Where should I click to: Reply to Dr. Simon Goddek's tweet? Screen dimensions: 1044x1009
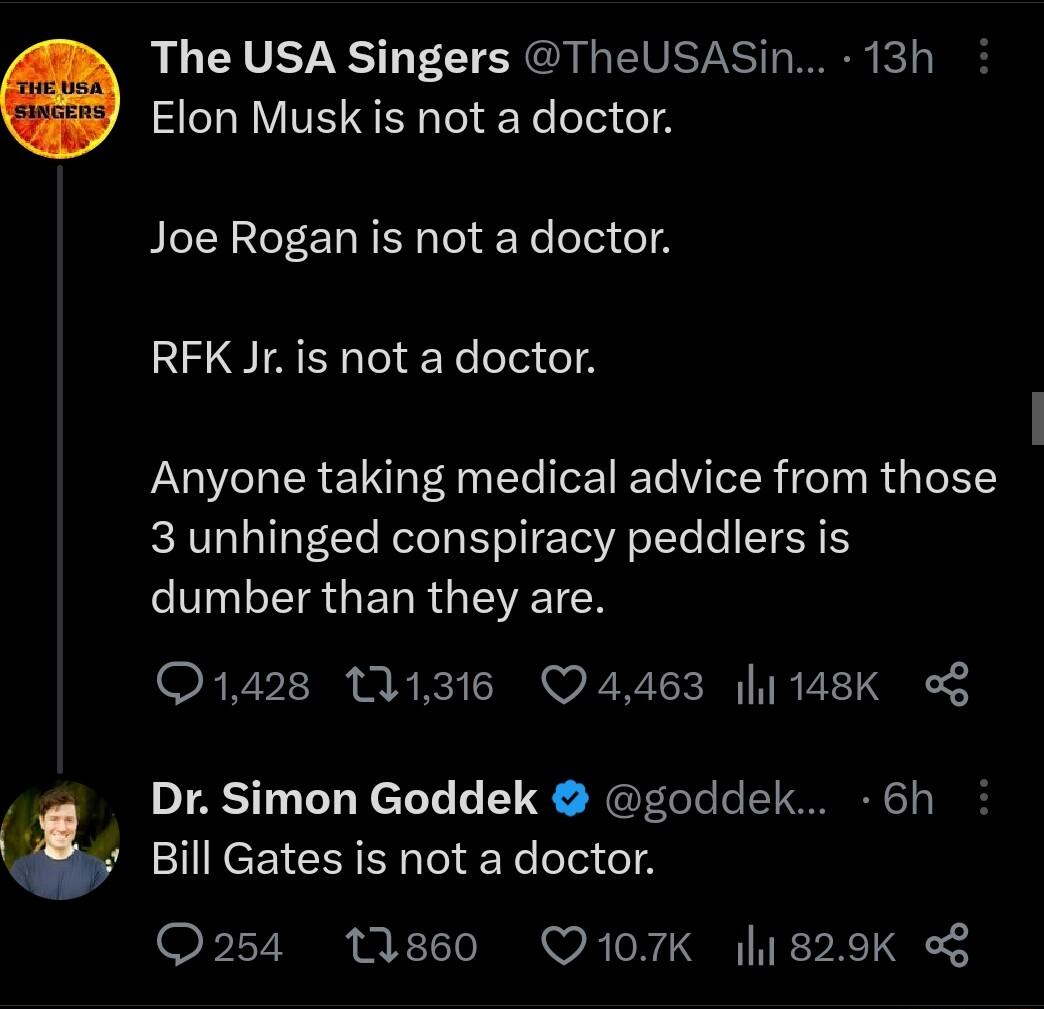tap(182, 944)
